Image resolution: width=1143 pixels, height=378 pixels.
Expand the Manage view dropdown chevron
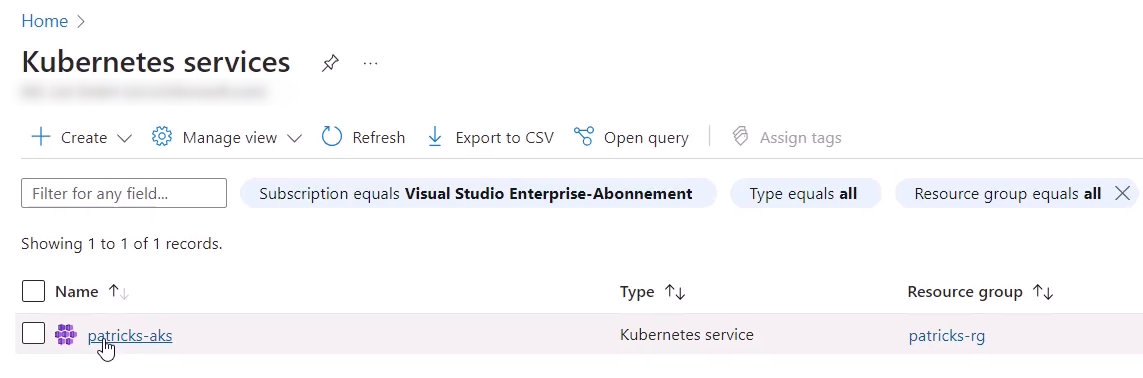(294, 138)
